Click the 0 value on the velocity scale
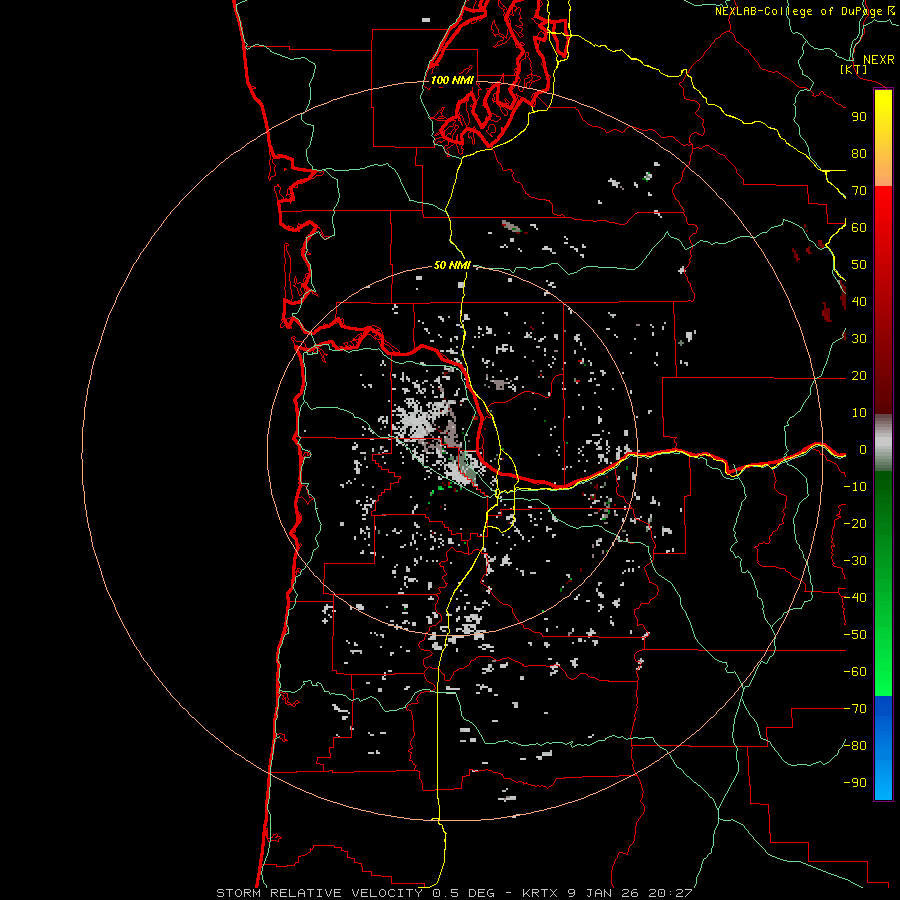 862,450
